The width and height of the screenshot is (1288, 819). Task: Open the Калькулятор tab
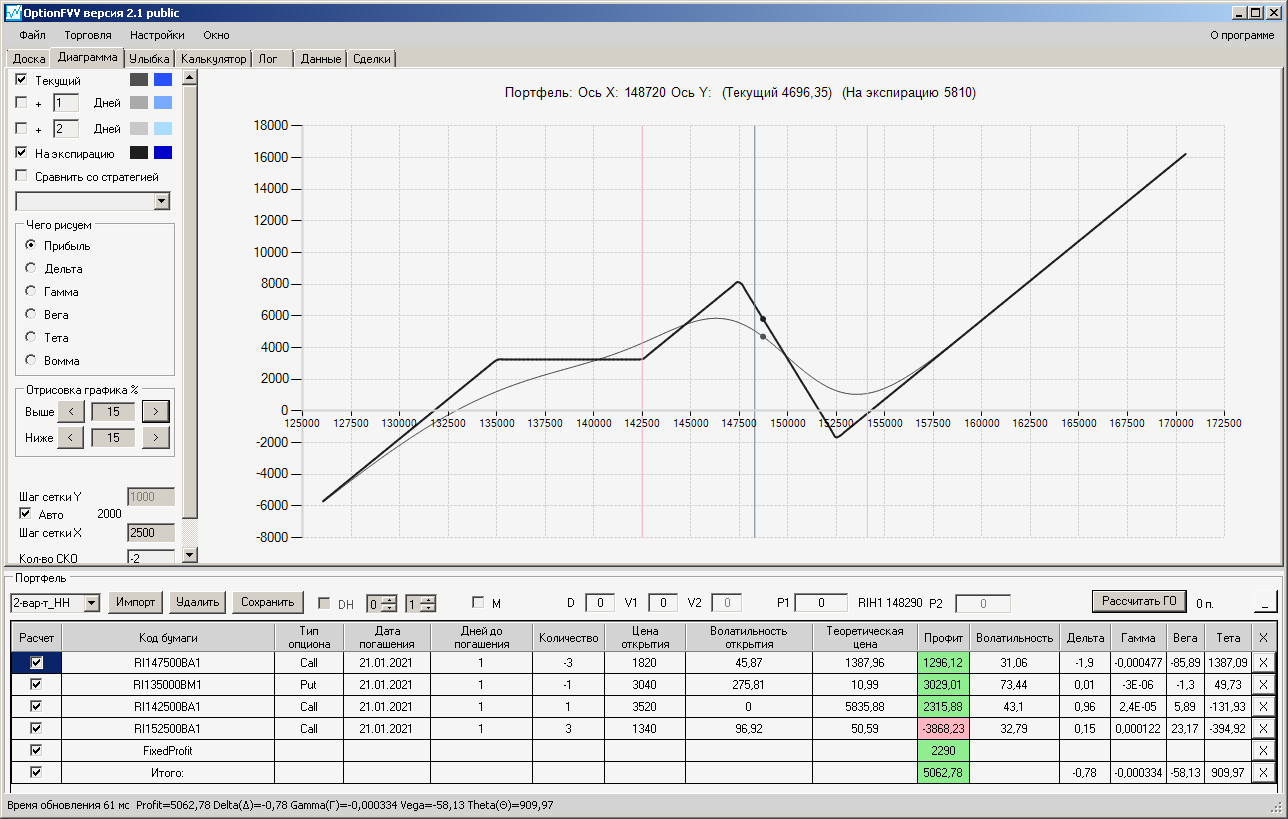point(213,59)
